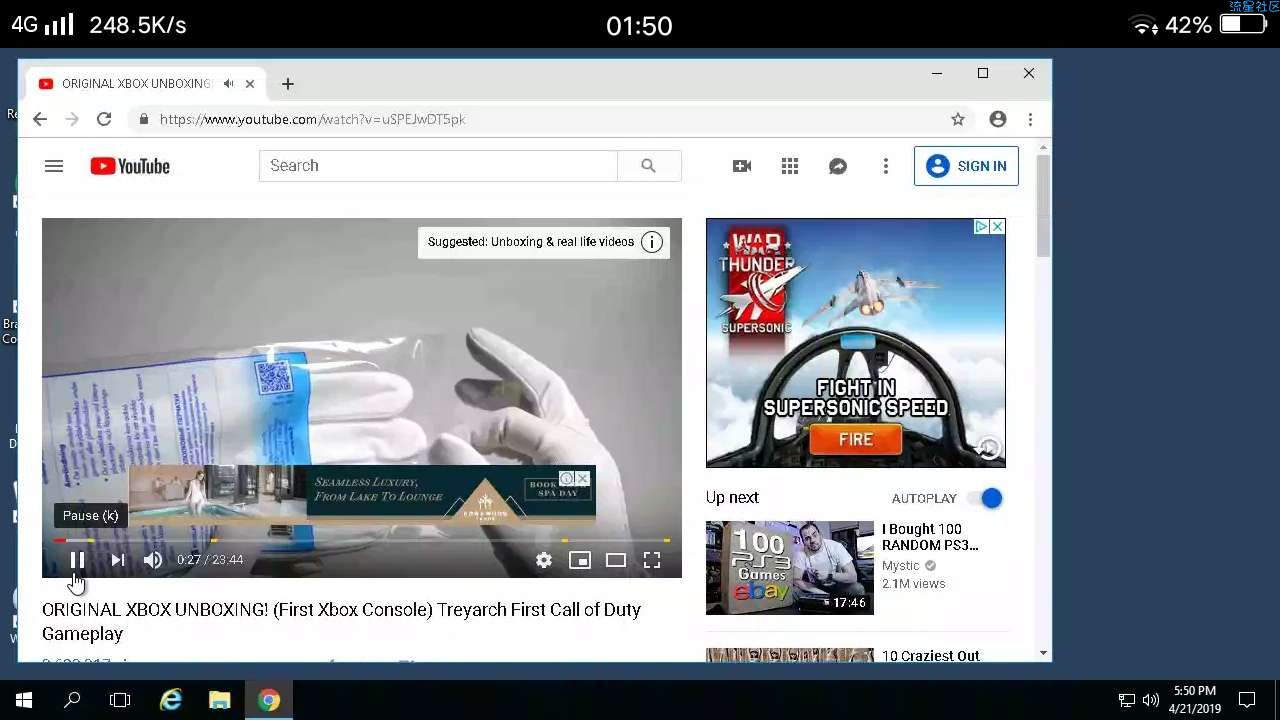Open video settings gear
The height and width of the screenshot is (720, 1280).
tap(543, 560)
